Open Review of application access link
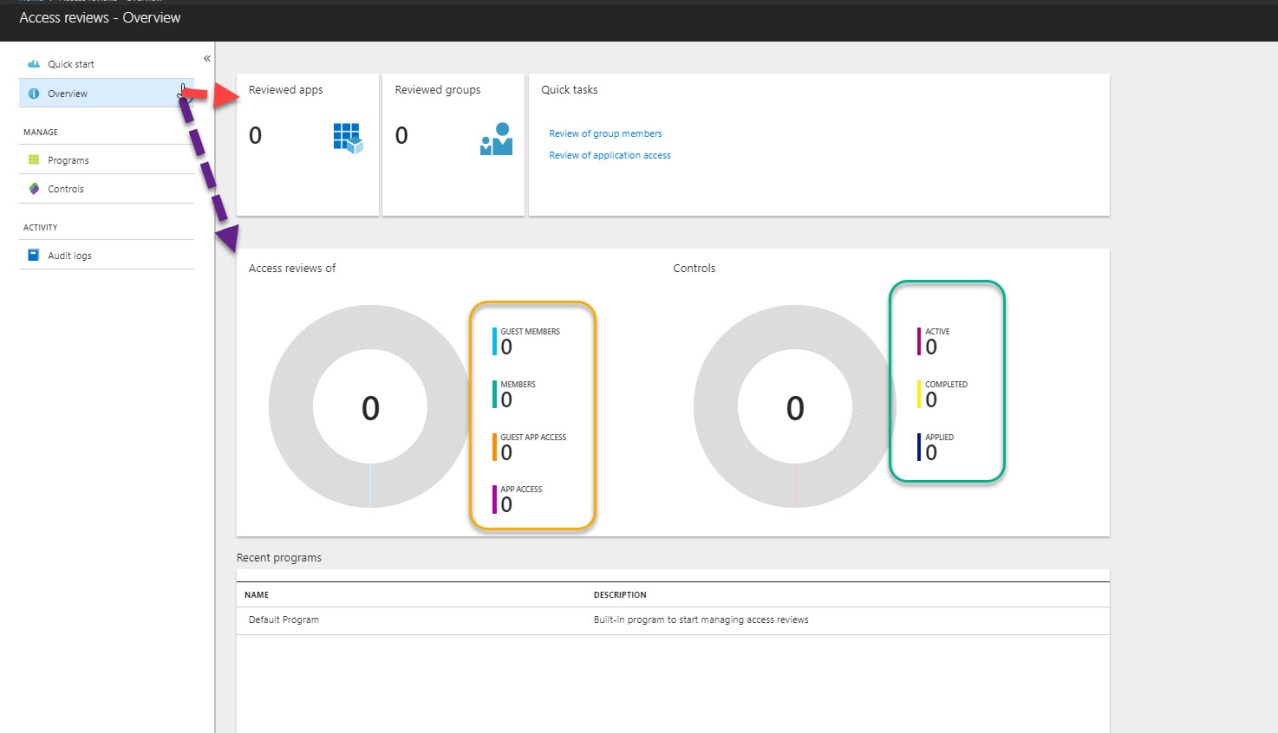This screenshot has height=733, width=1278. point(609,156)
